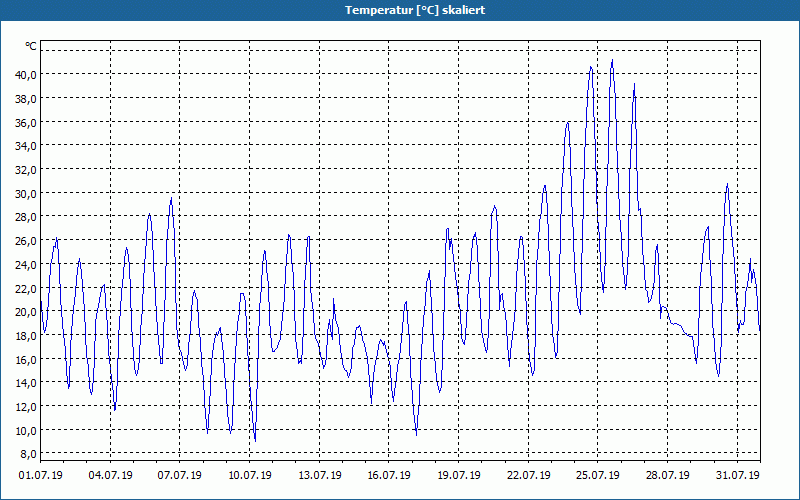The image size is (800, 500).
Task: Click the 20,0 temperature axis label
Action: point(26,312)
